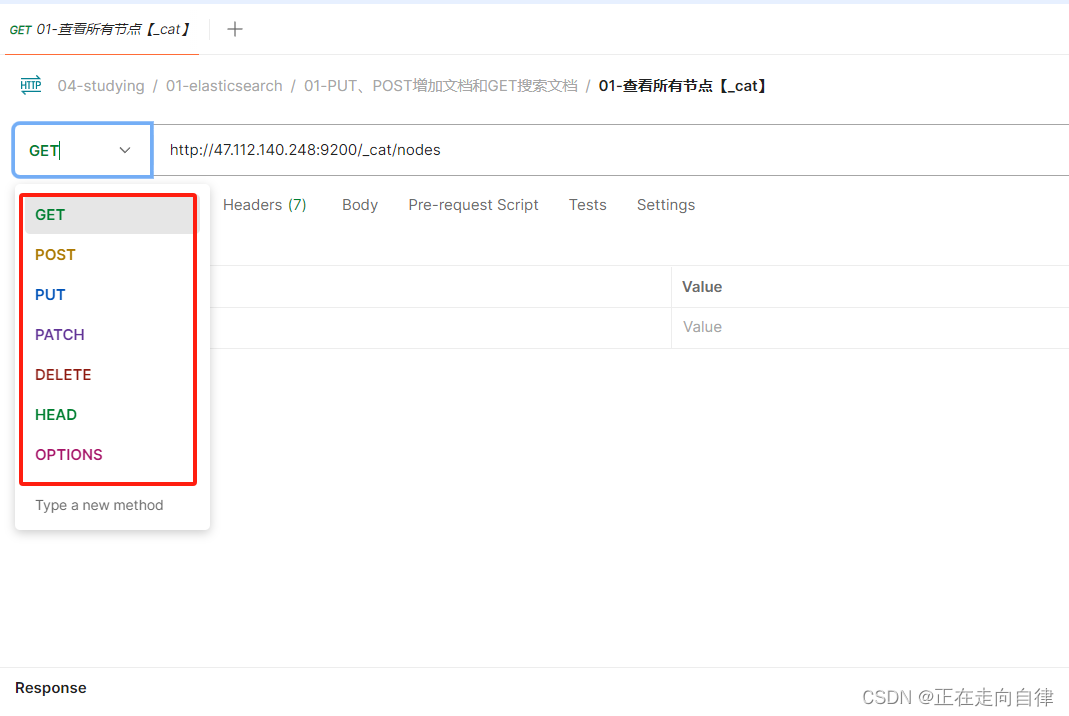The image size is (1069, 716).
Task: View the Headers (7) tab
Action: point(264,204)
